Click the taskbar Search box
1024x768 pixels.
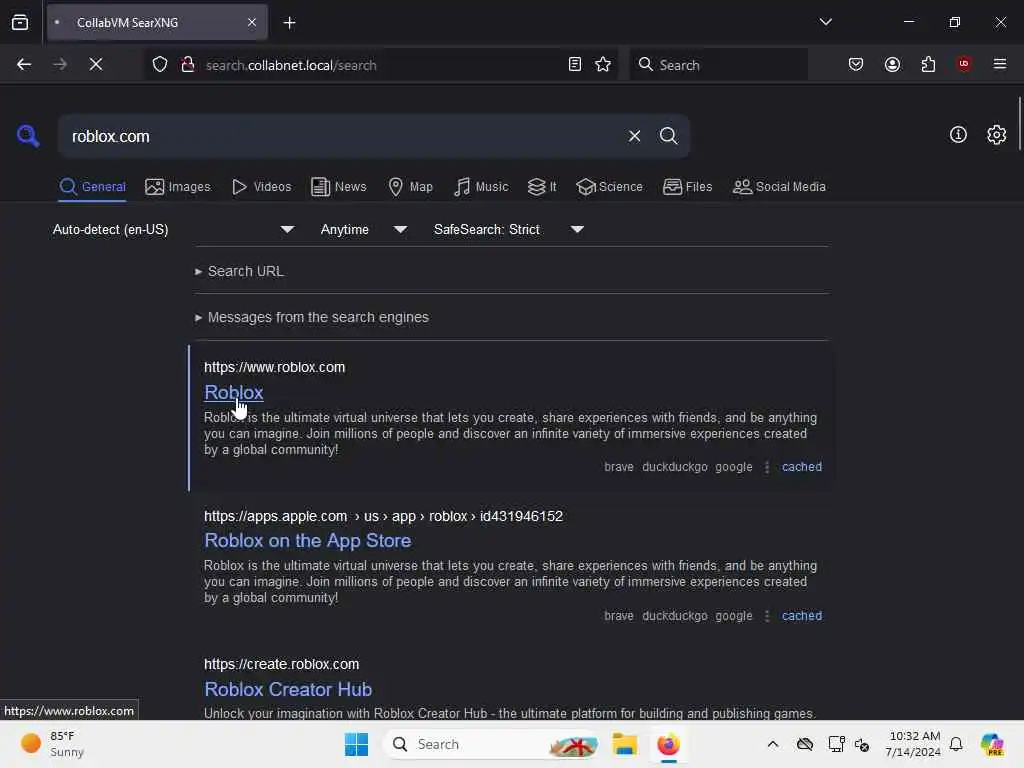(x=493, y=744)
